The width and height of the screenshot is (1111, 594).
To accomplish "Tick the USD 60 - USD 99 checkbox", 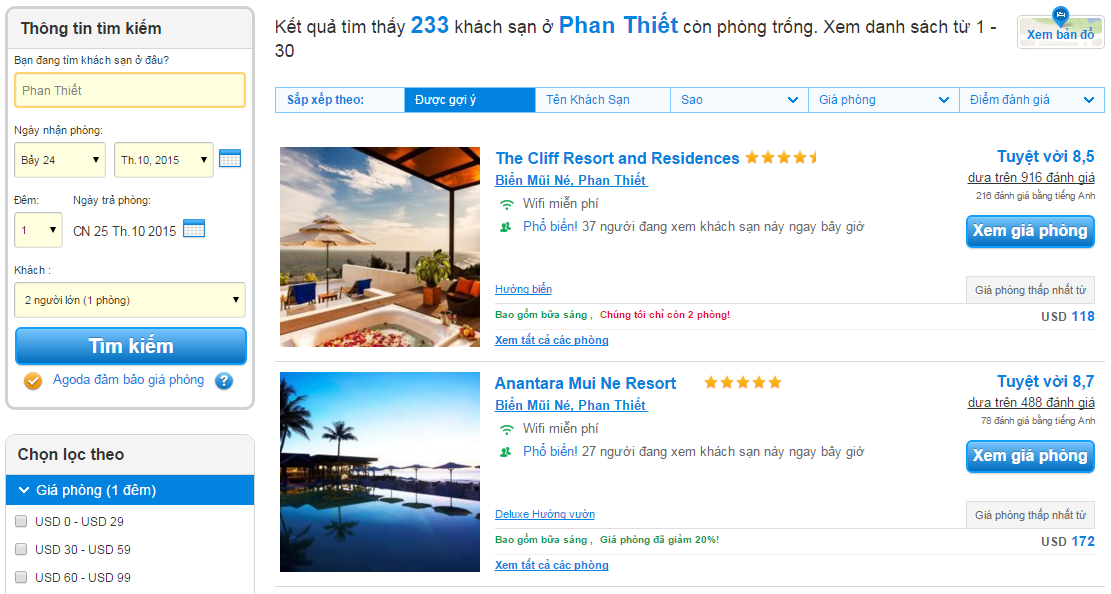I will click(x=21, y=577).
